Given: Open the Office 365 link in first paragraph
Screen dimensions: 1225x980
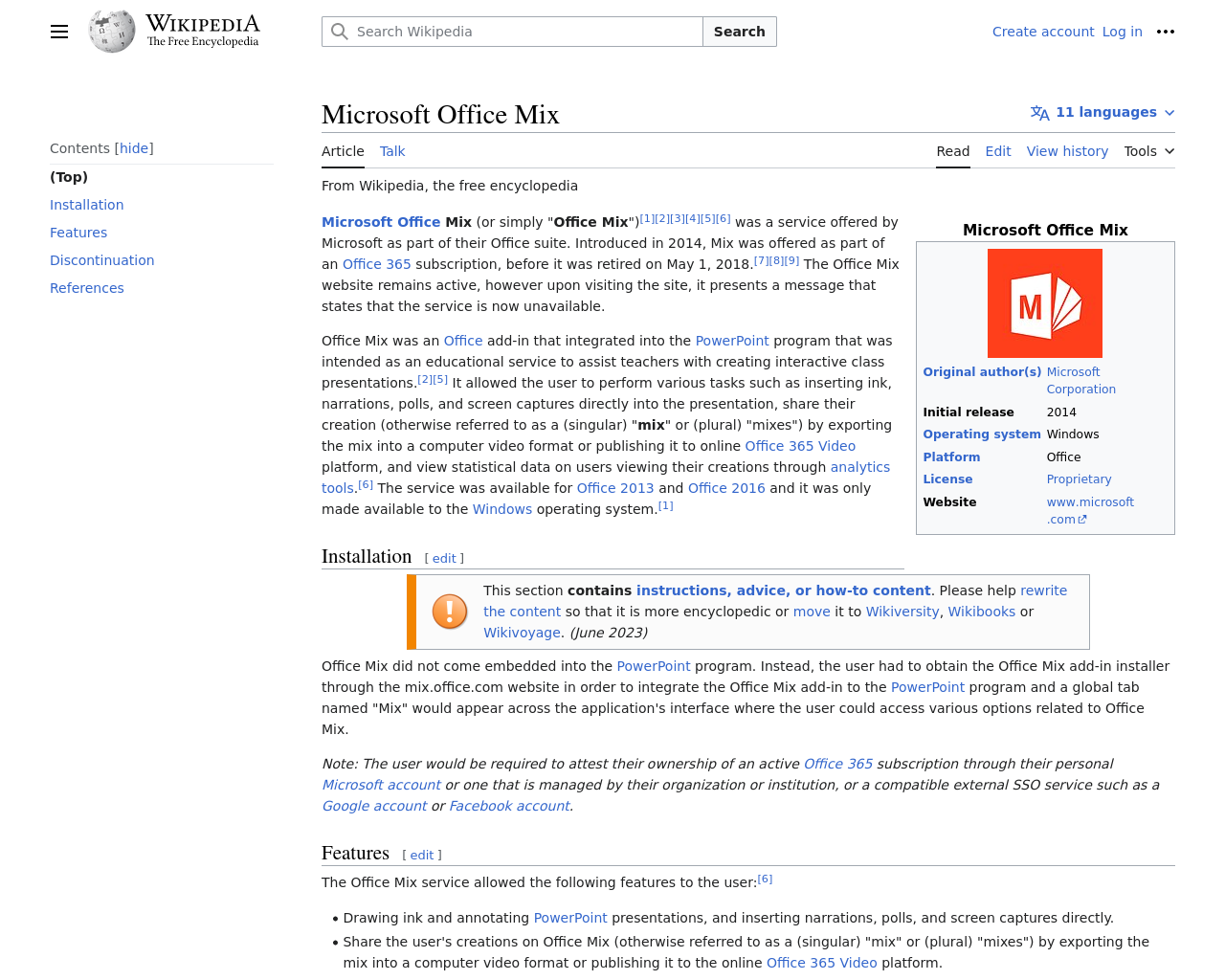Looking at the screenshot, I should [376, 264].
